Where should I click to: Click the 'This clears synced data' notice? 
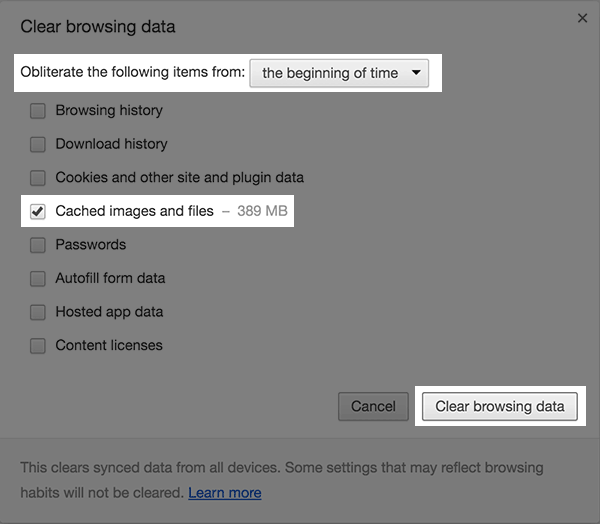(282, 480)
